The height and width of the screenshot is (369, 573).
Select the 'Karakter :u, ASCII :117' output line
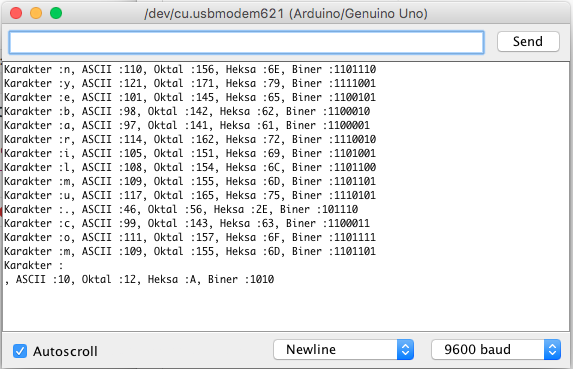click(190, 195)
